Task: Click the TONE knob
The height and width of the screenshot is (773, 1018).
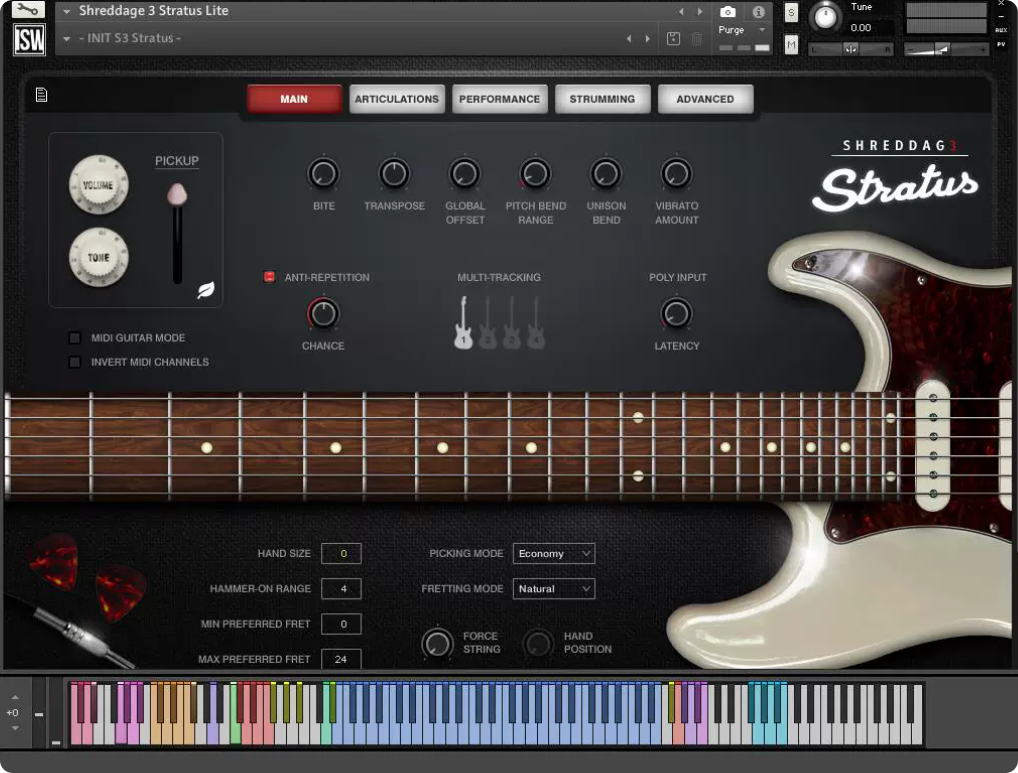Action: click(99, 257)
